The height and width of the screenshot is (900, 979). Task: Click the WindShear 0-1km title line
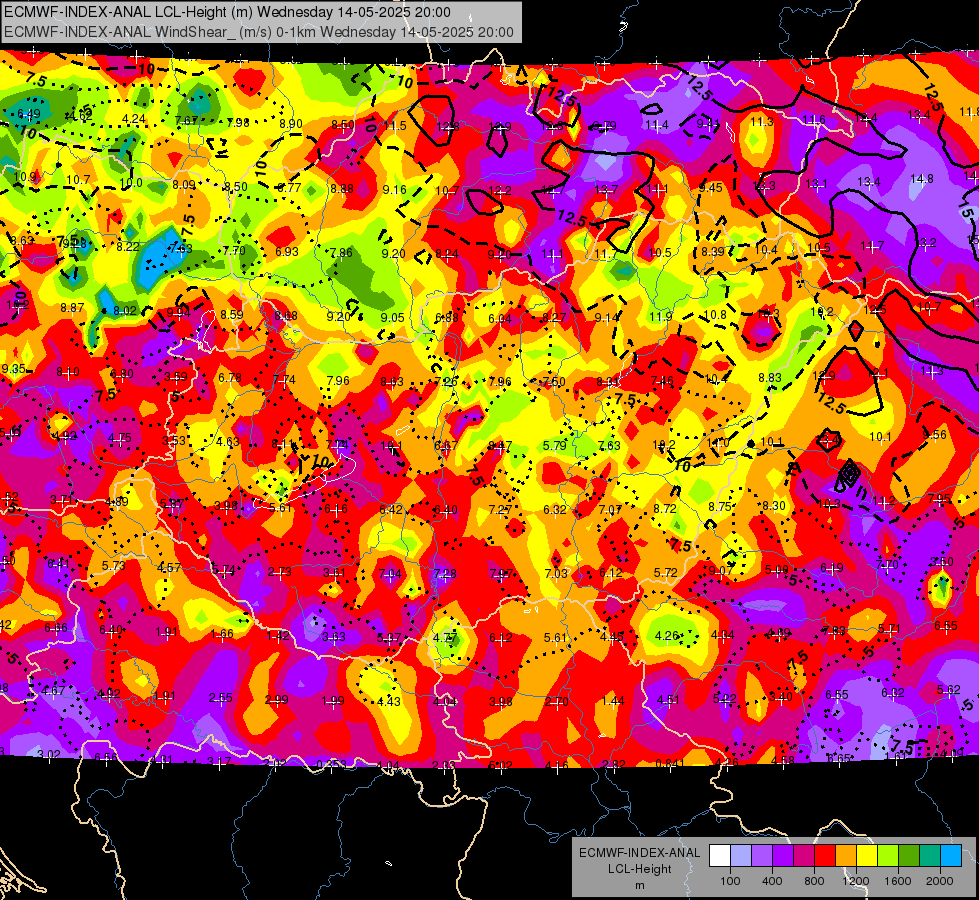[x=259, y=32]
